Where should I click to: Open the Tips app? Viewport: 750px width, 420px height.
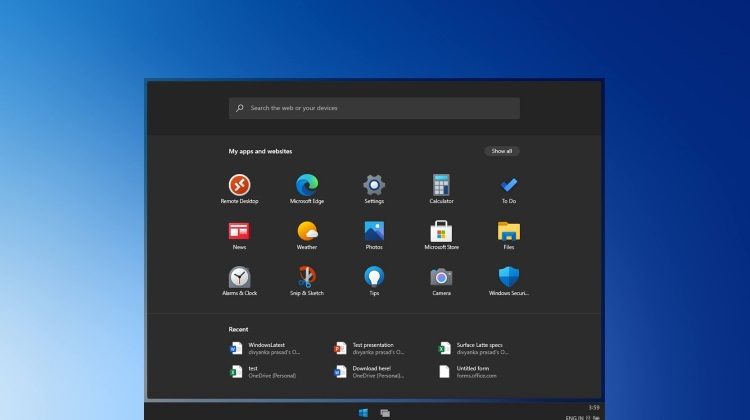pos(374,277)
